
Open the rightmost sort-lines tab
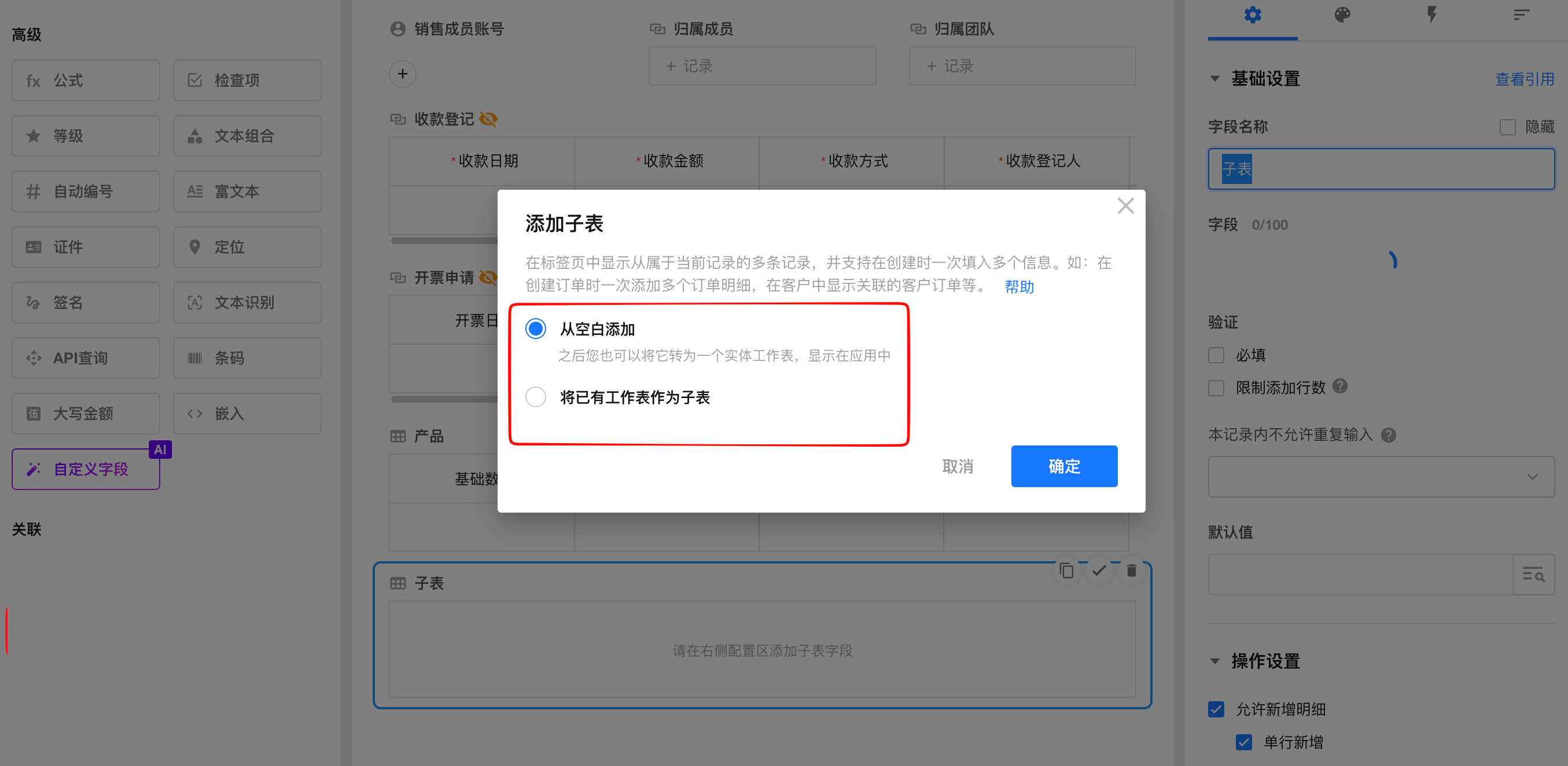point(1521,15)
